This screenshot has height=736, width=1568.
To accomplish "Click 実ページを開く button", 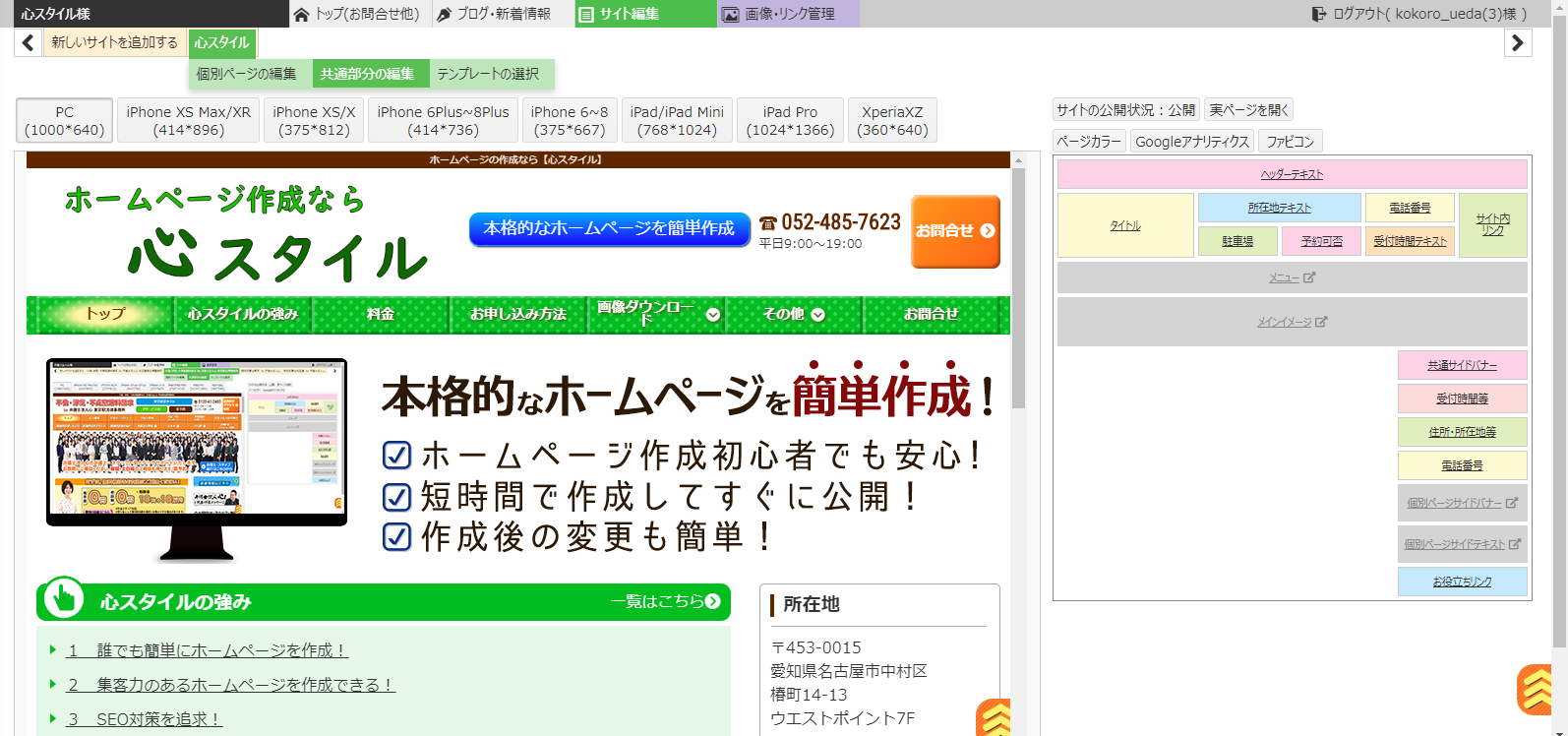I will click(1248, 110).
